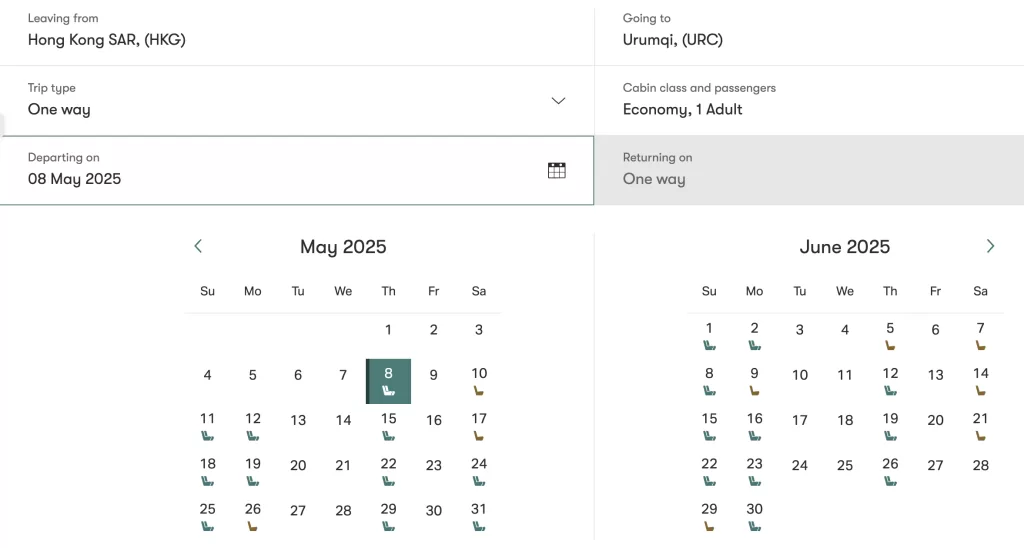Click seat icon under June 5

pyautogui.click(x=890, y=346)
